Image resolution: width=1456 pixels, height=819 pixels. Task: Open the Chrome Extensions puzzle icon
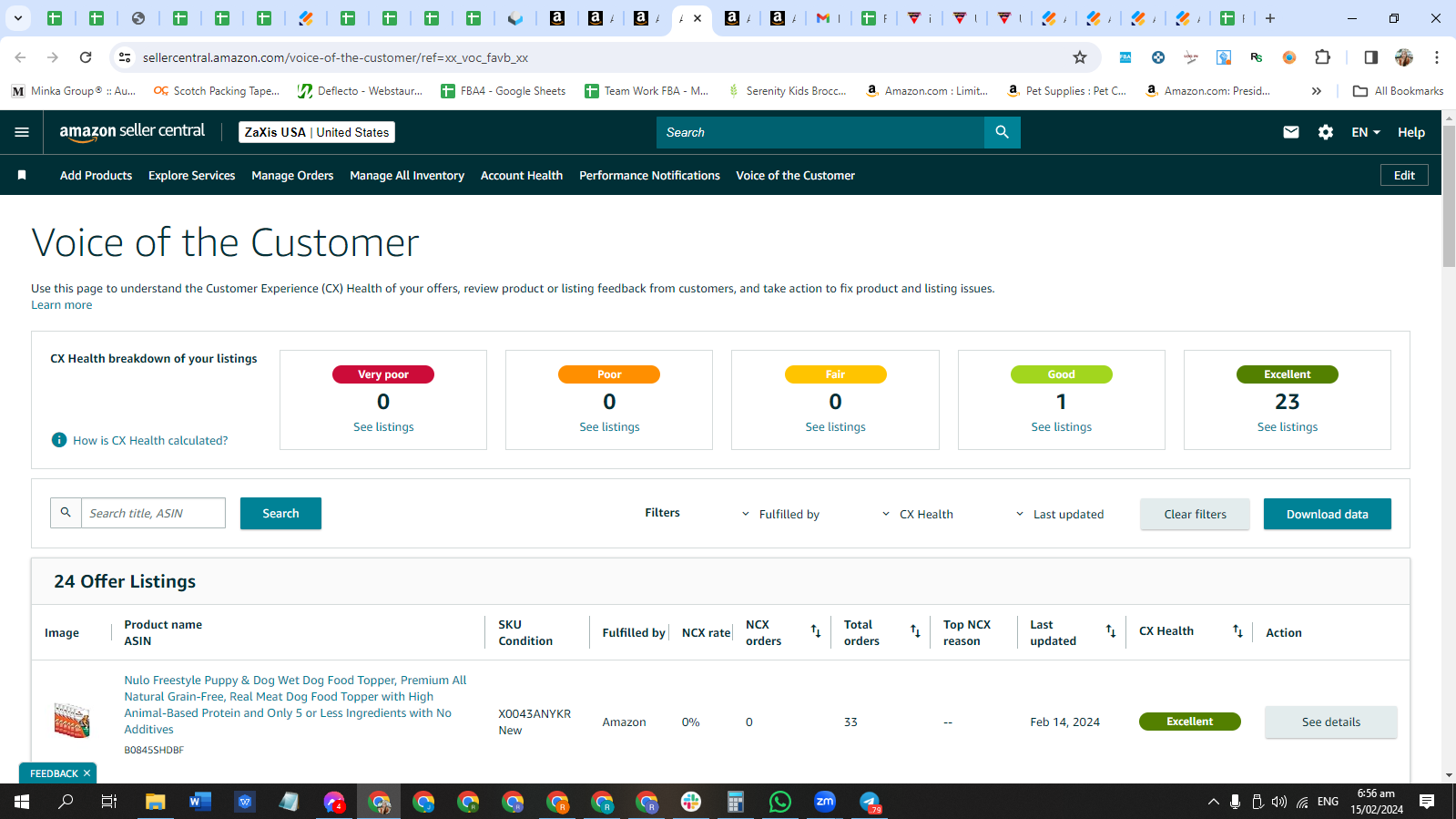(x=1323, y=57)
